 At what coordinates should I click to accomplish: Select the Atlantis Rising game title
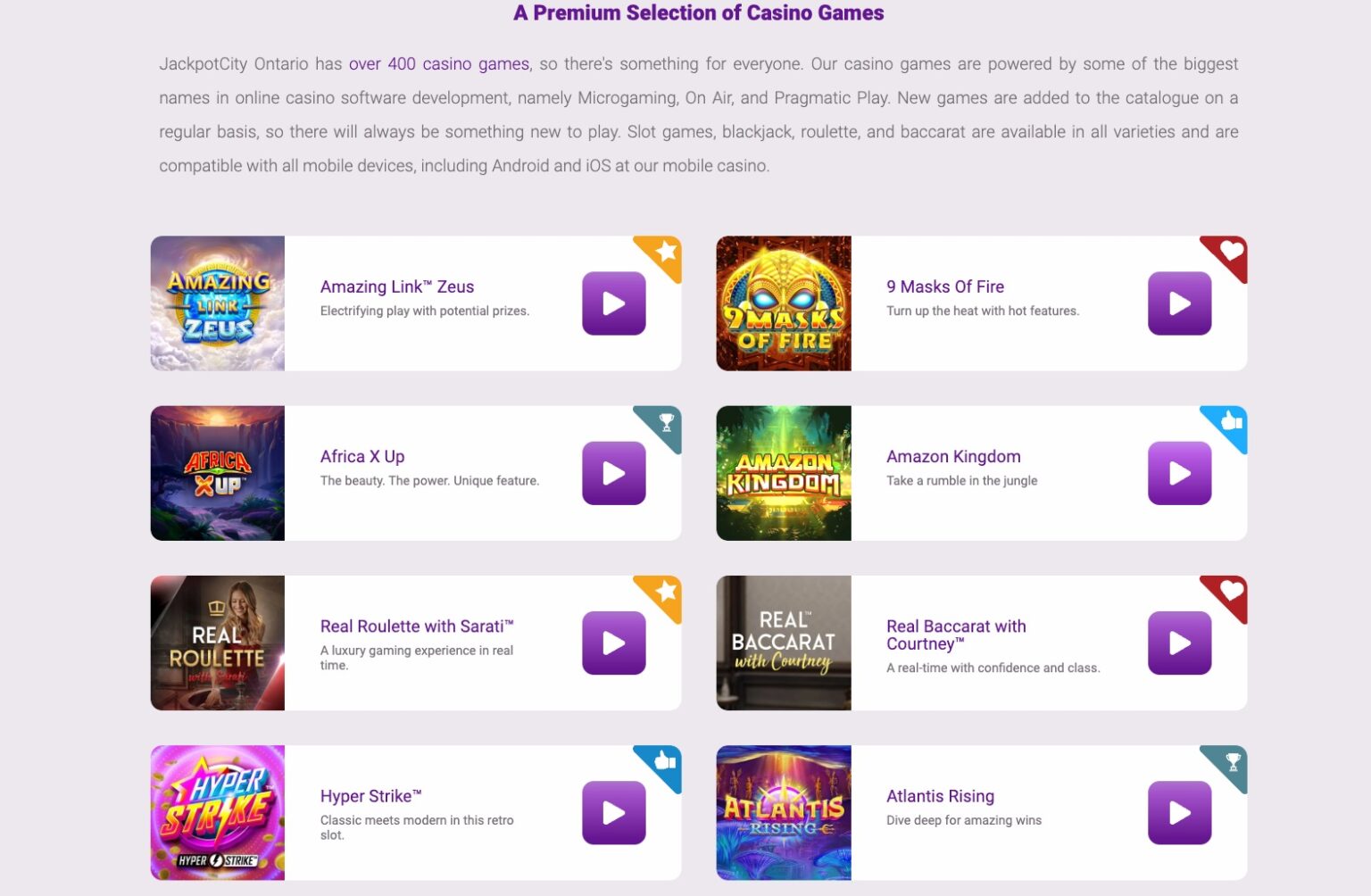pyautogui.click(x=940, y=796)
